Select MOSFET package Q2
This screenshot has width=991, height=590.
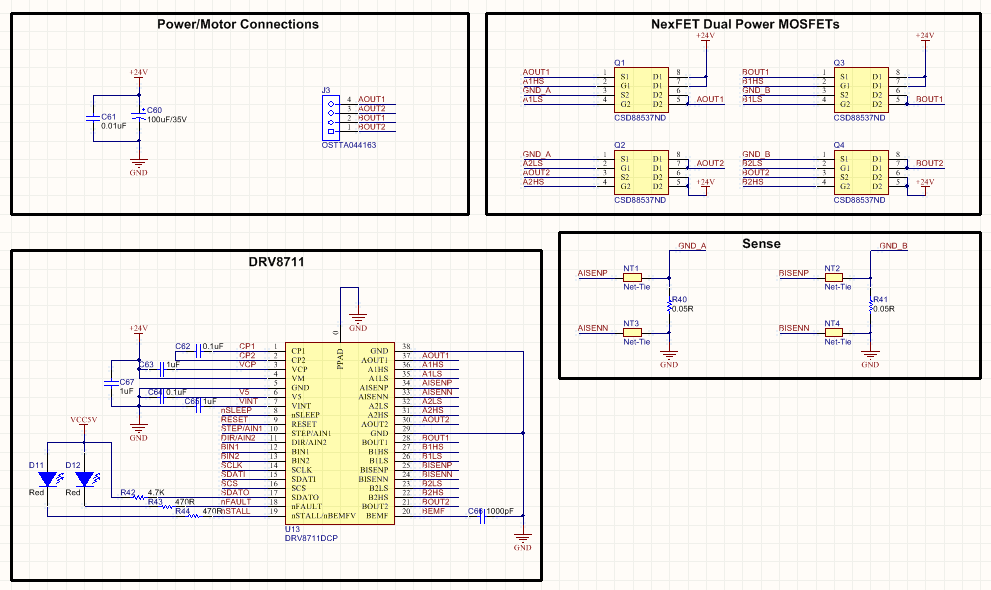pyautogui.click(x=641, y=172)
